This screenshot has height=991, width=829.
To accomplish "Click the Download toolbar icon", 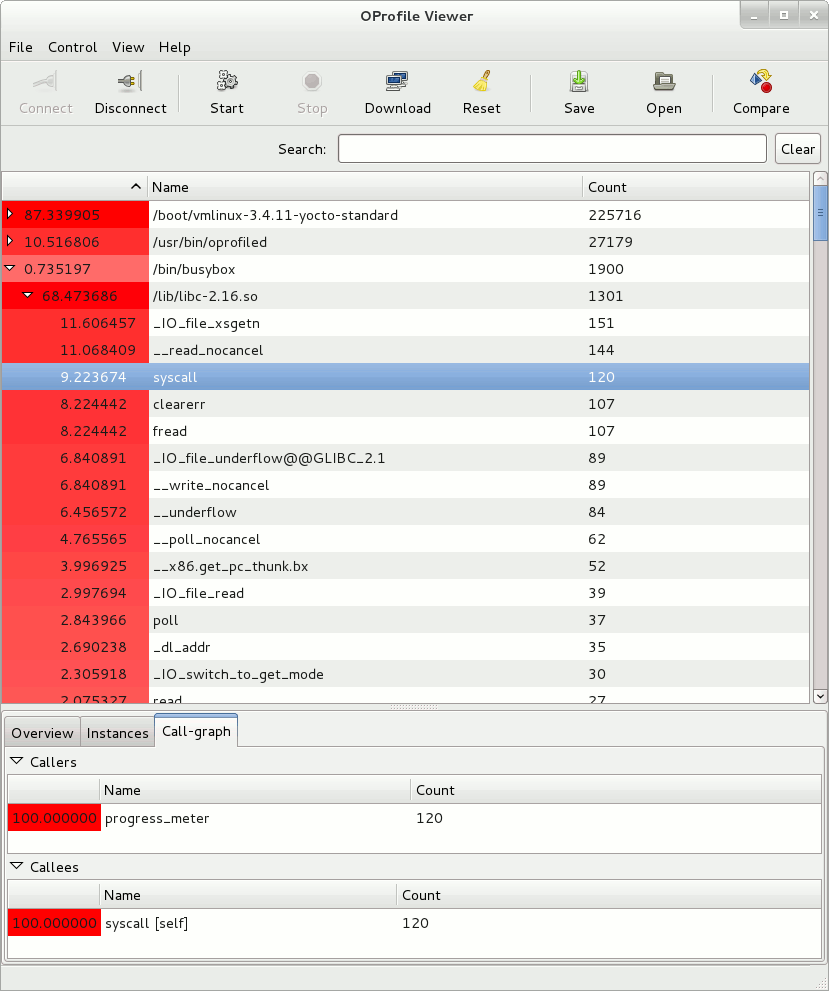I will [x=397, y=82].
